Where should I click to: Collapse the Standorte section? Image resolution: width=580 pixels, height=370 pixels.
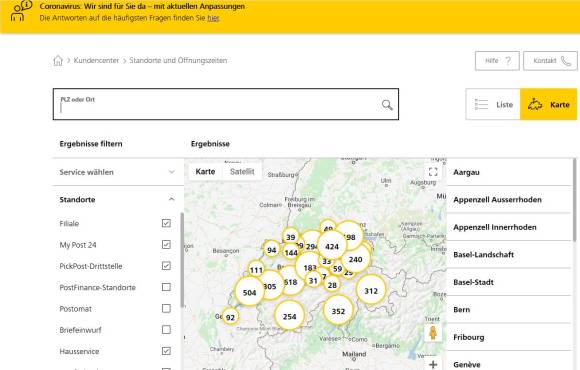pos(171,199)
